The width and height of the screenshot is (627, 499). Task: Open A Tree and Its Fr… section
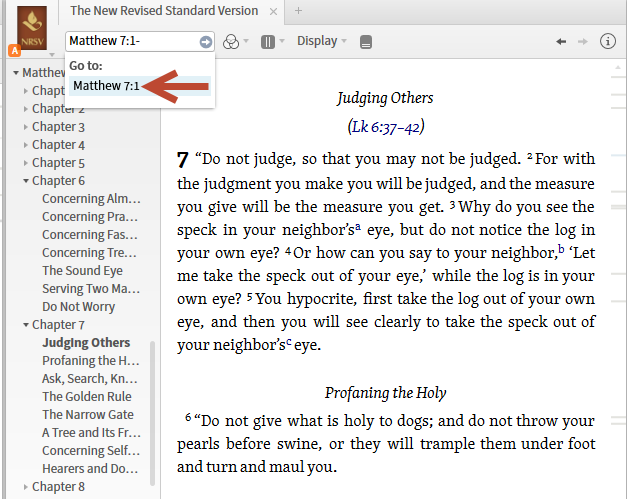(91, 433)
